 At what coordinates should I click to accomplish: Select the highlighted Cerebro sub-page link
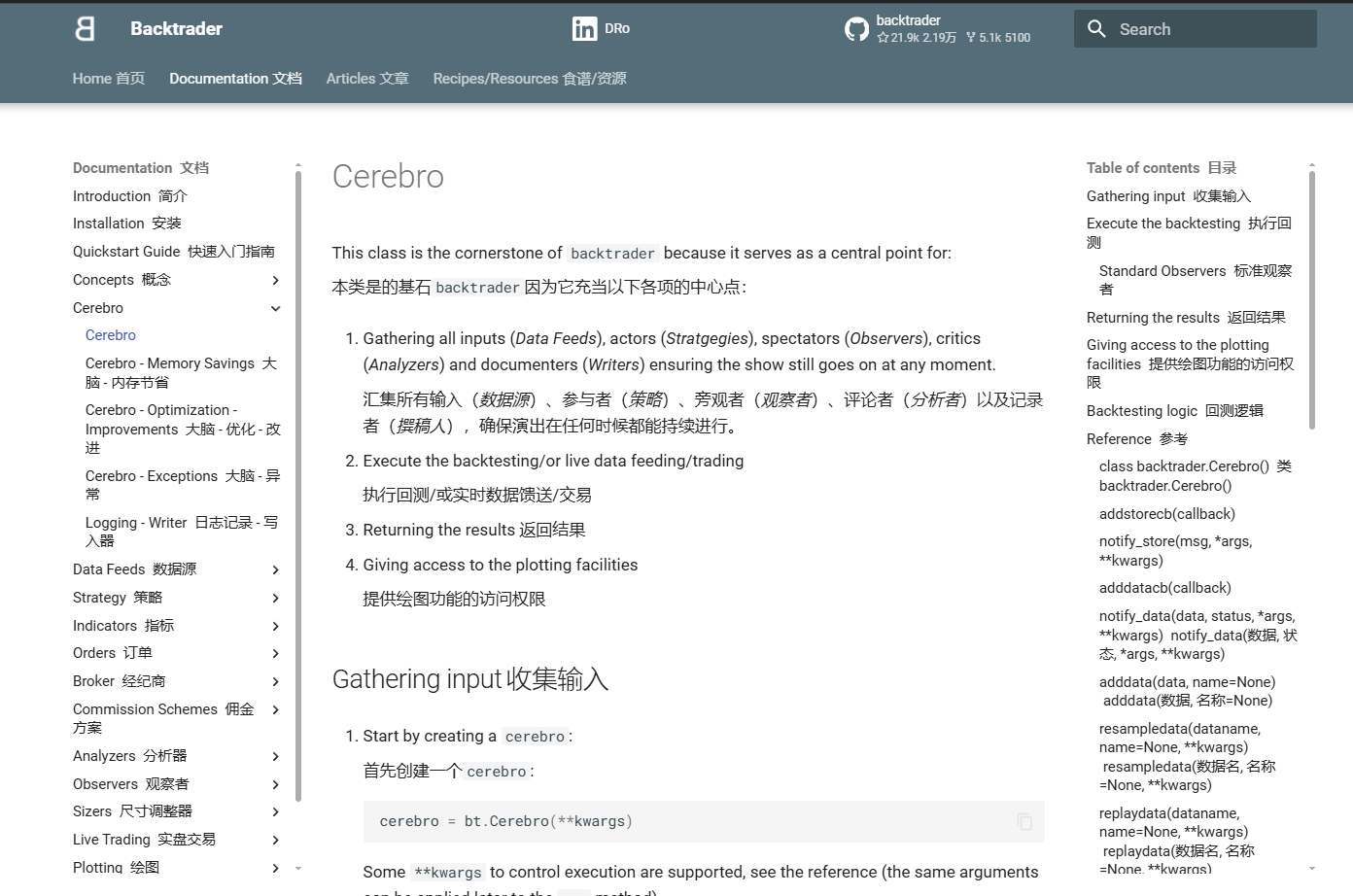coord(111,335)
